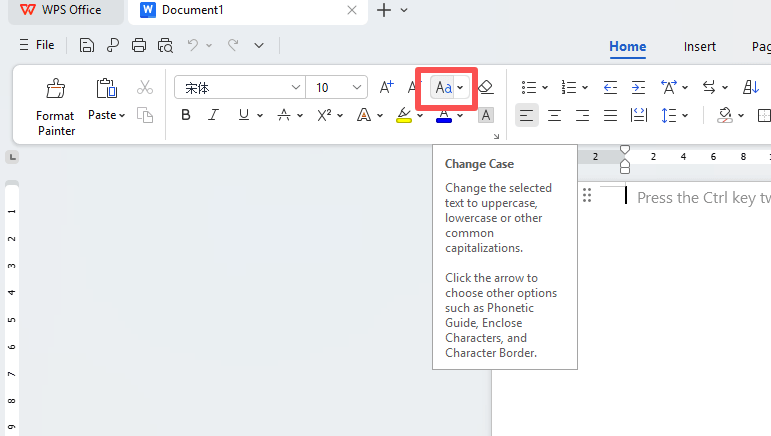The width and height of the screenshot is (771, 436).
Task: Toggle Bold formatting
Action: point(185,115)
